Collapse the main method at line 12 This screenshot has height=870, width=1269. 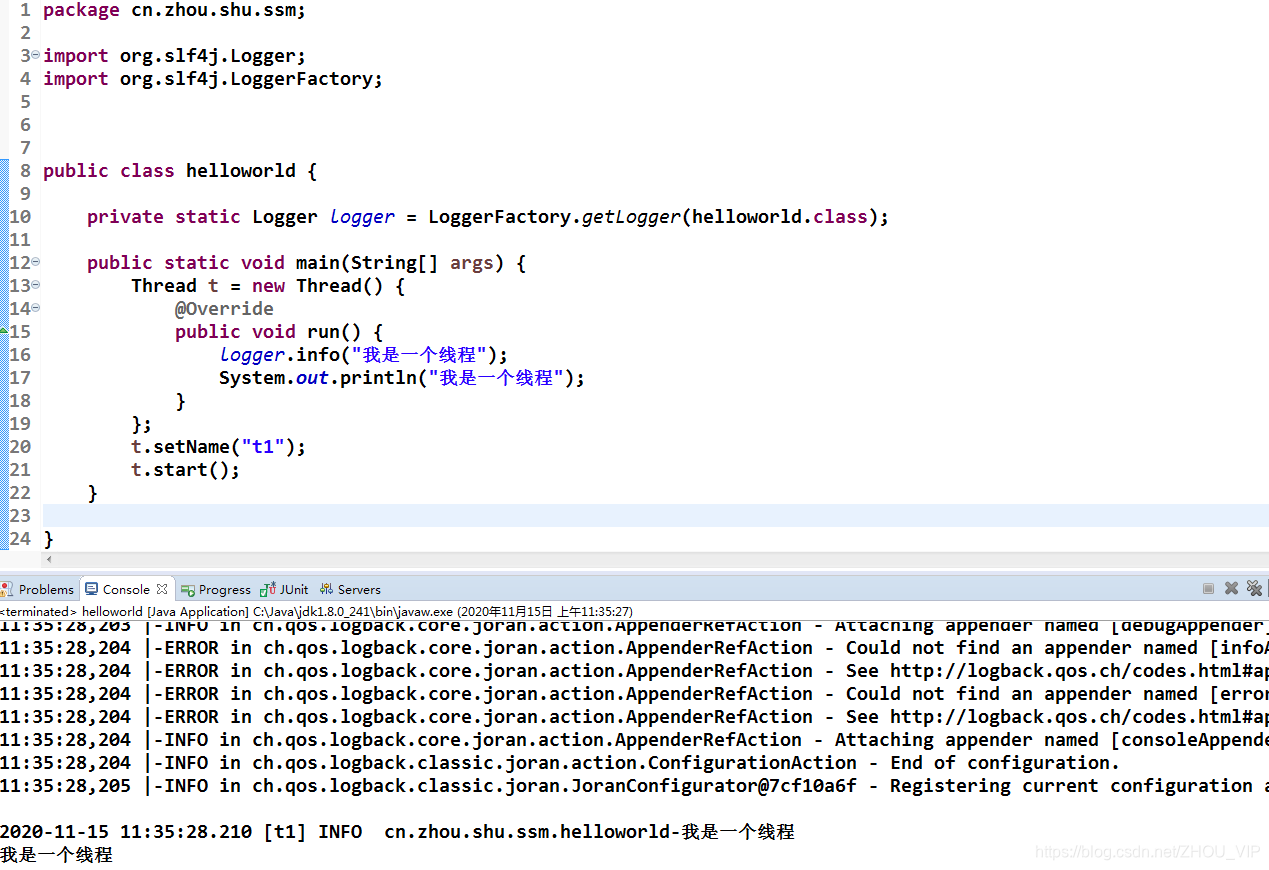click(x=35, y=262)
